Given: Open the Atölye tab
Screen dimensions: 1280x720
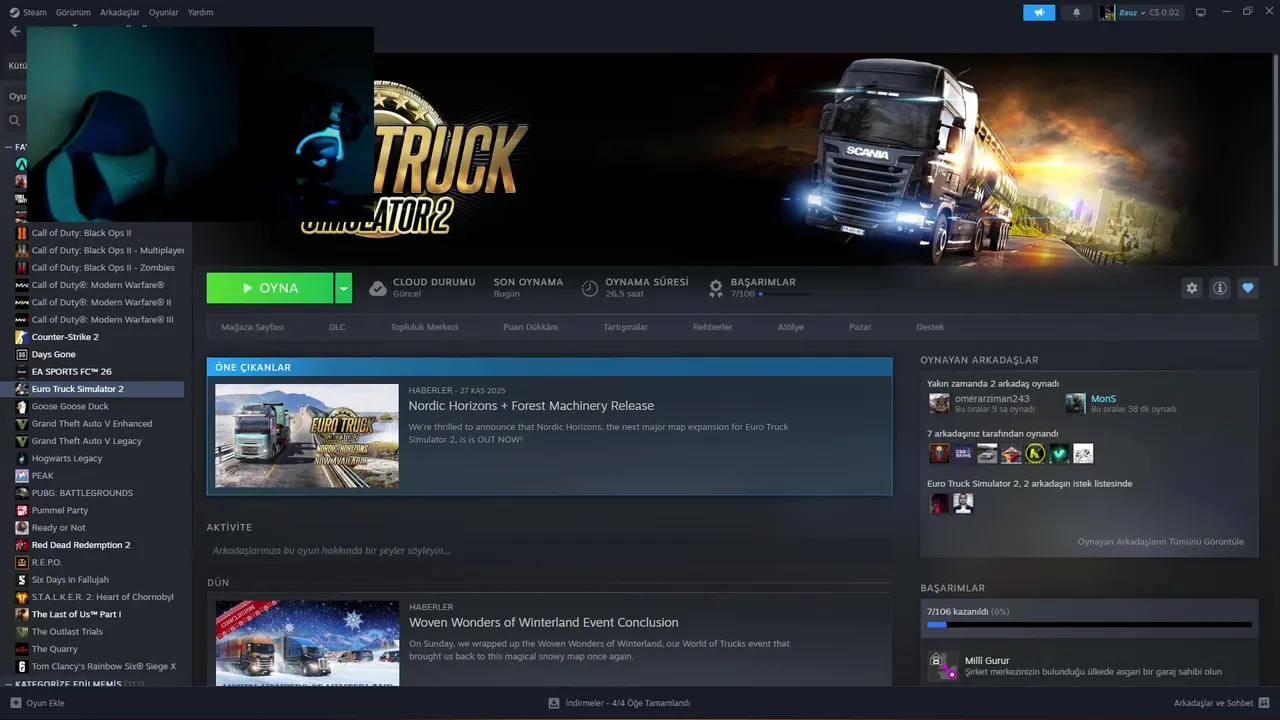Looking at the screenshot, I should 791,327.
